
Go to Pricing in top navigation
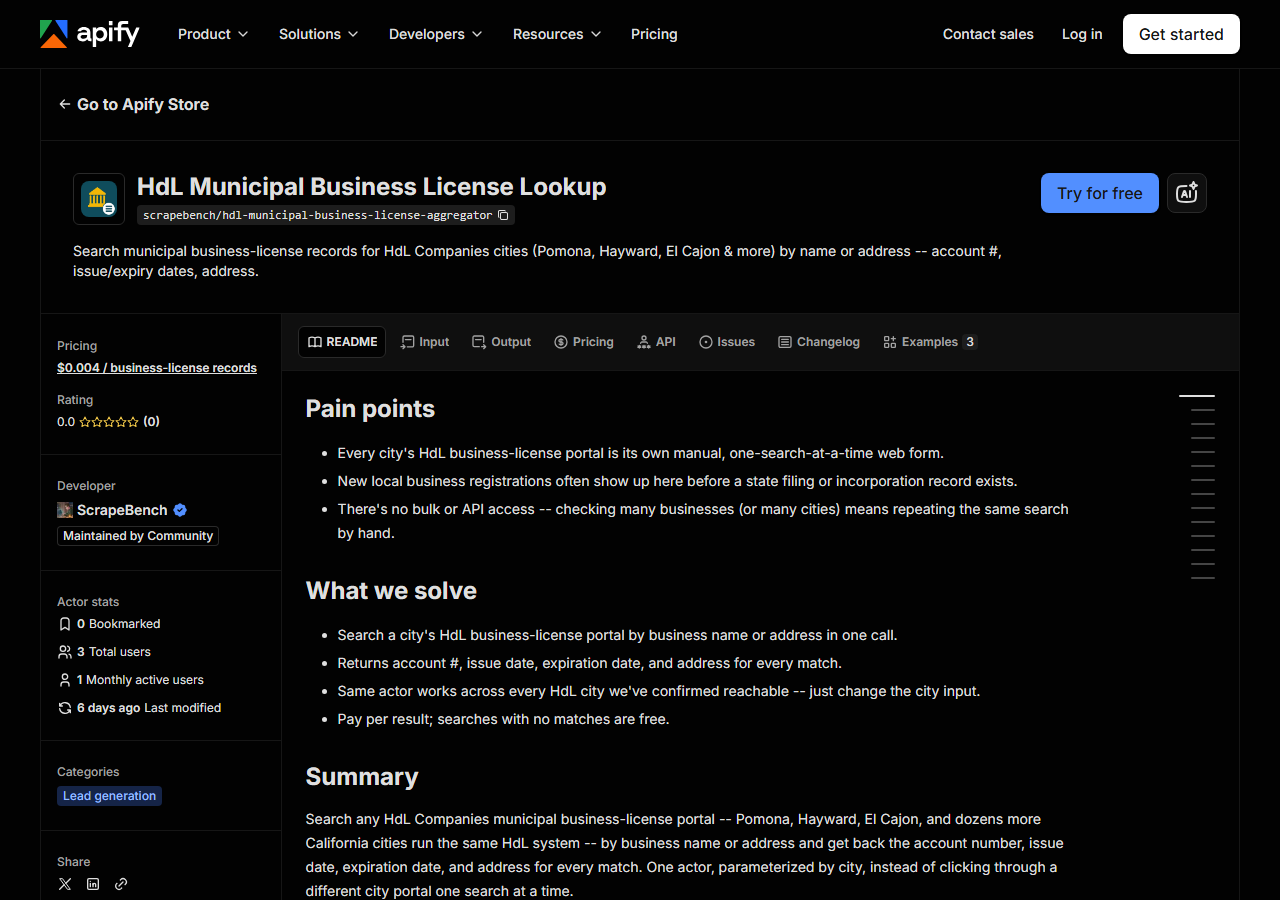tap(654, 34)
